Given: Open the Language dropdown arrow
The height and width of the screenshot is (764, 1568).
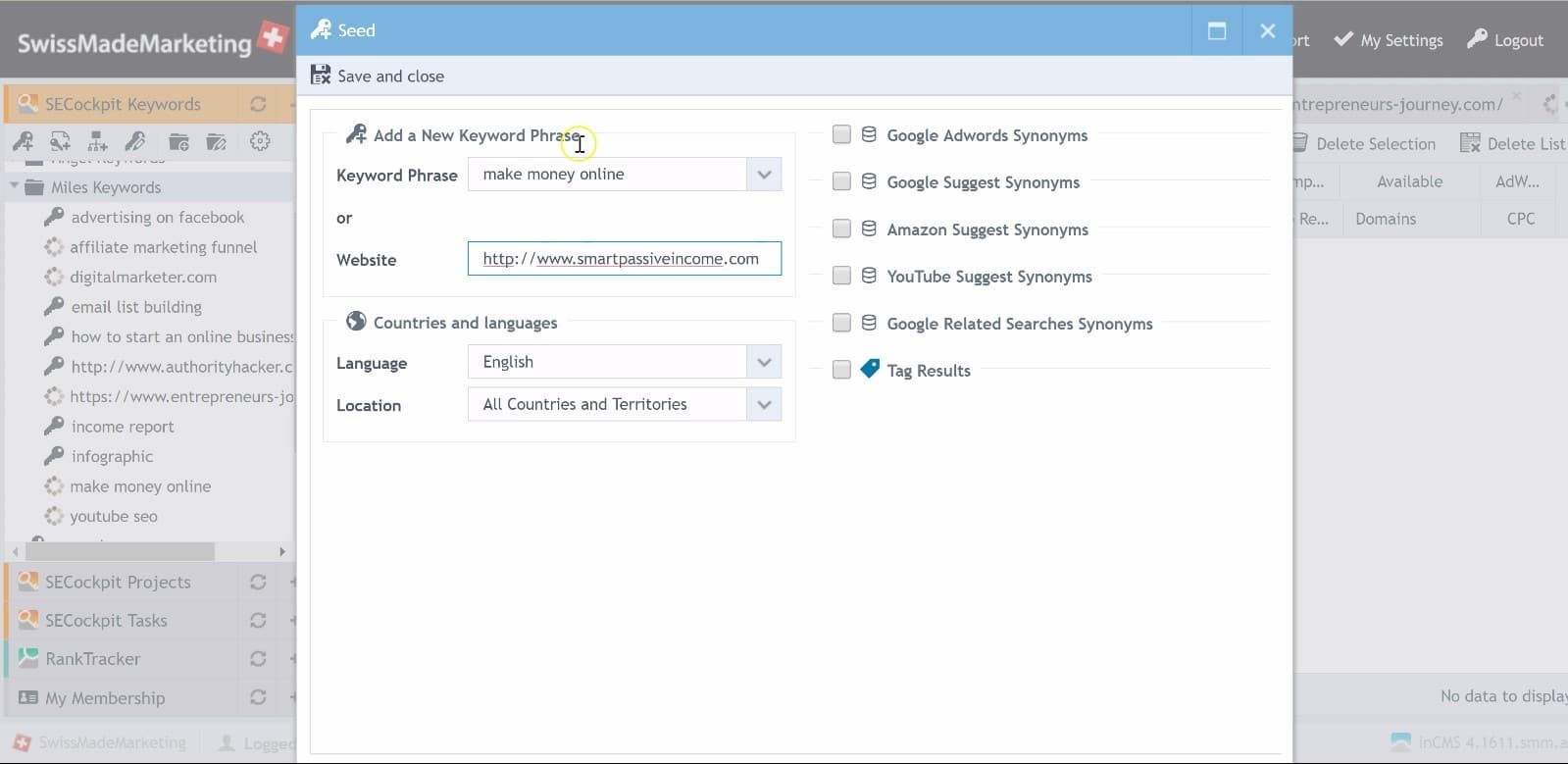Looking at the screenshot, I should (x=764, y=362).
